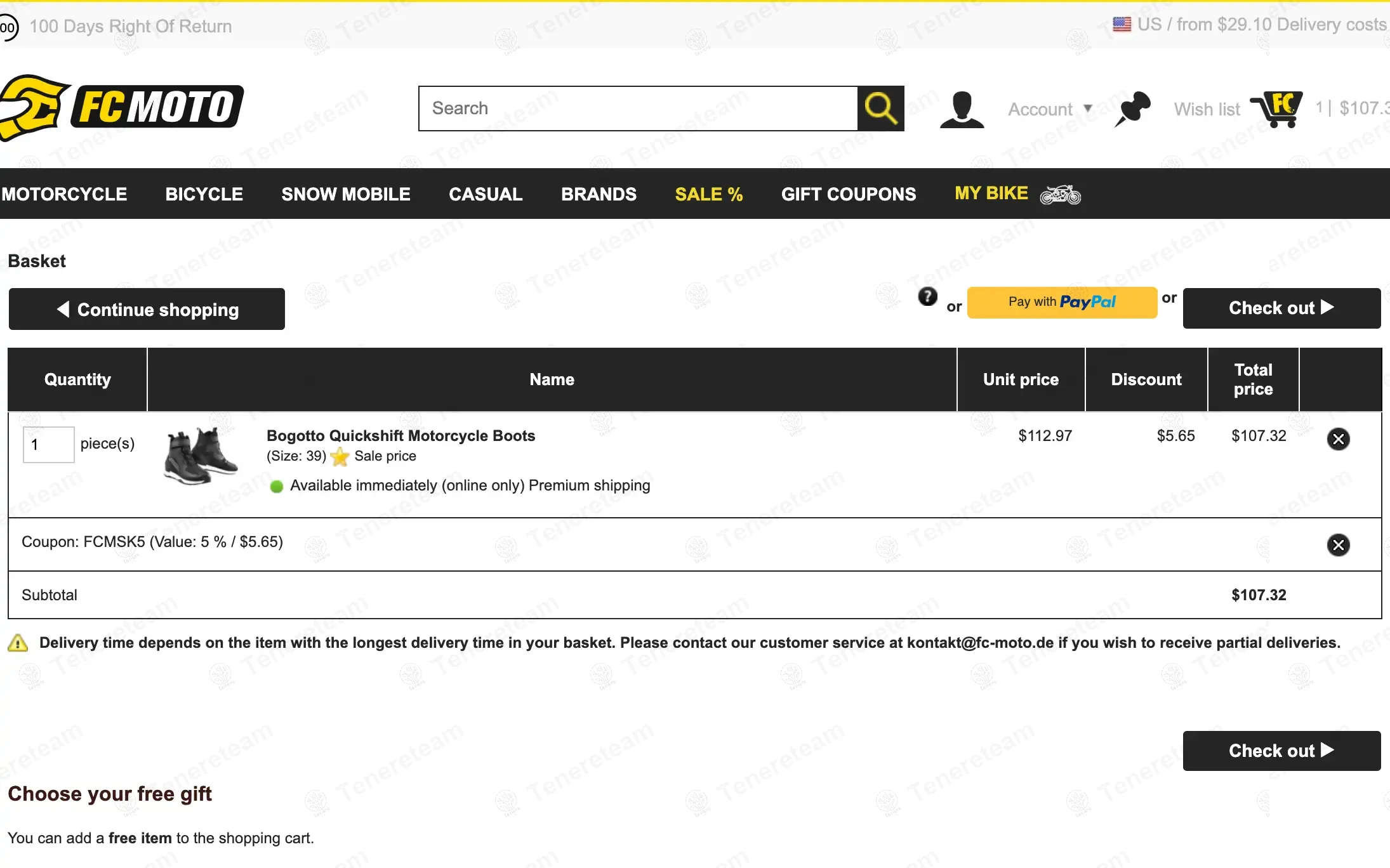The height and width of the screenshot is (868, 1390).
Task: Open Gift Coupons menu item
Action: (x=849, y=194)
